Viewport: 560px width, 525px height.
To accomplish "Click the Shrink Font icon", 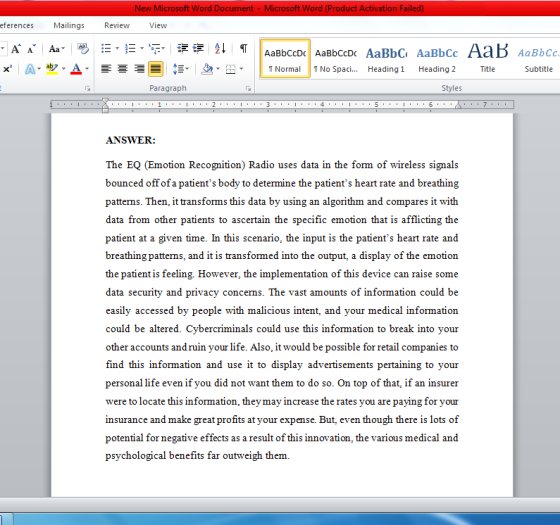I will [x=31, y=49].
